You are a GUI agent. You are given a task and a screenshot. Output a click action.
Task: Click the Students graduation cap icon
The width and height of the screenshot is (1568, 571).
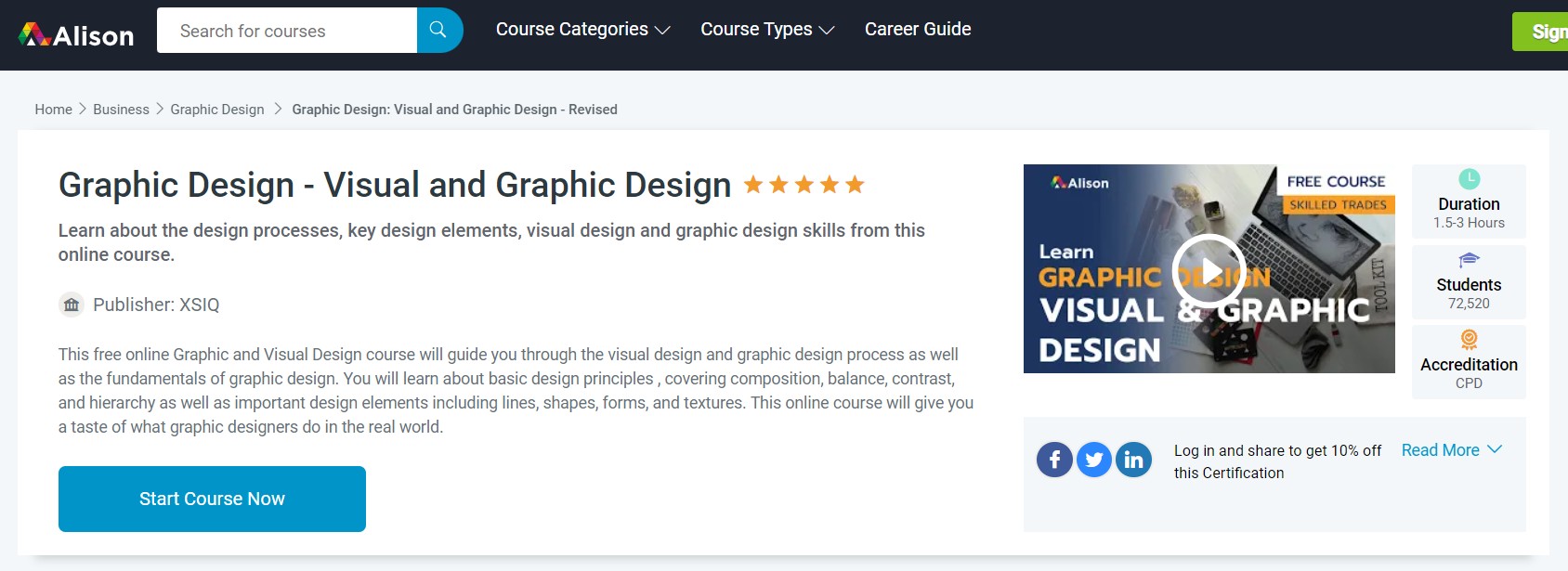coord(1469,260)
